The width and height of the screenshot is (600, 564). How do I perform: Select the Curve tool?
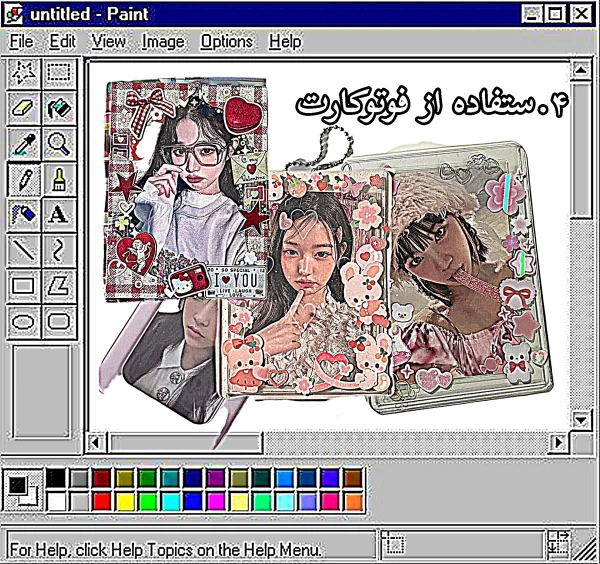[59, 250]
